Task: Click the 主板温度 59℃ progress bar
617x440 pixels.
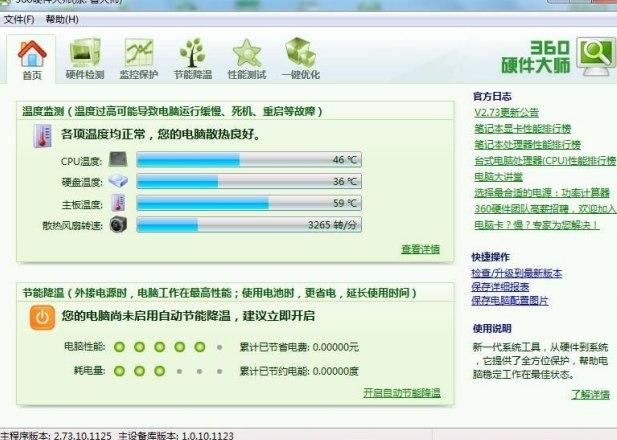Action: pyautogui.click(x=249, y=203)
